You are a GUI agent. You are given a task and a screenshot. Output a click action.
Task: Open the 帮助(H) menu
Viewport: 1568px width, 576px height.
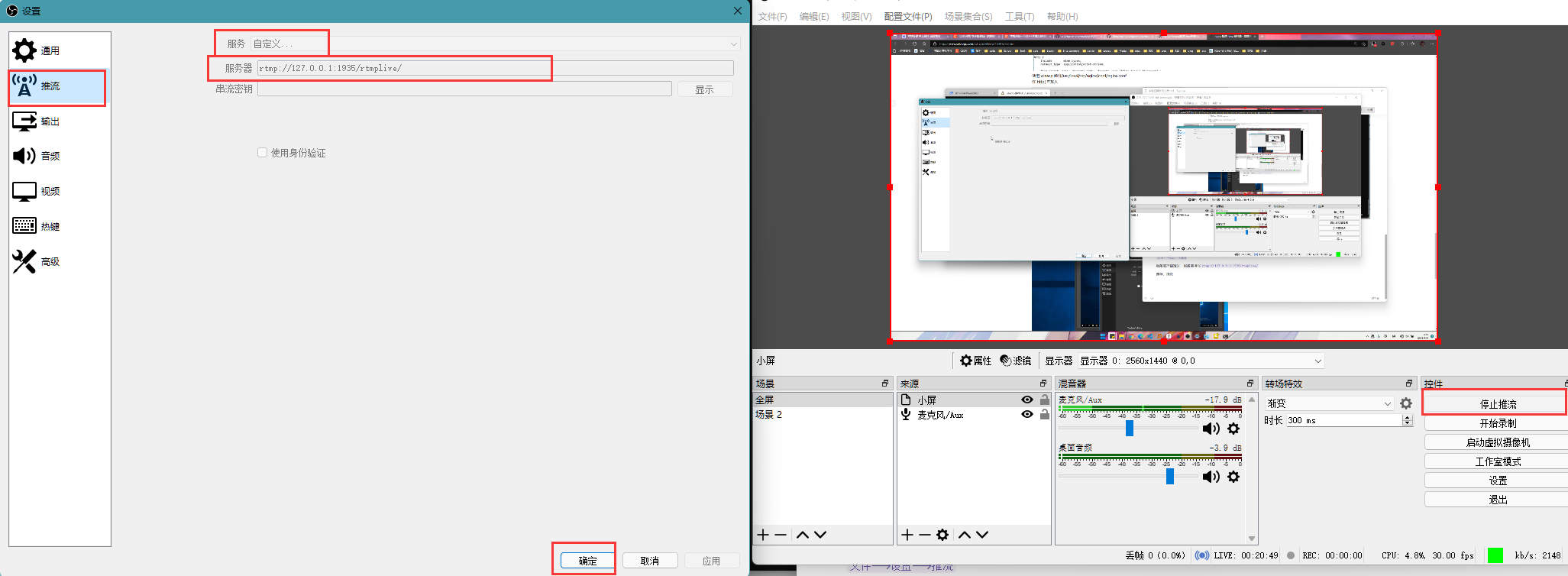tap(1062, 16)
